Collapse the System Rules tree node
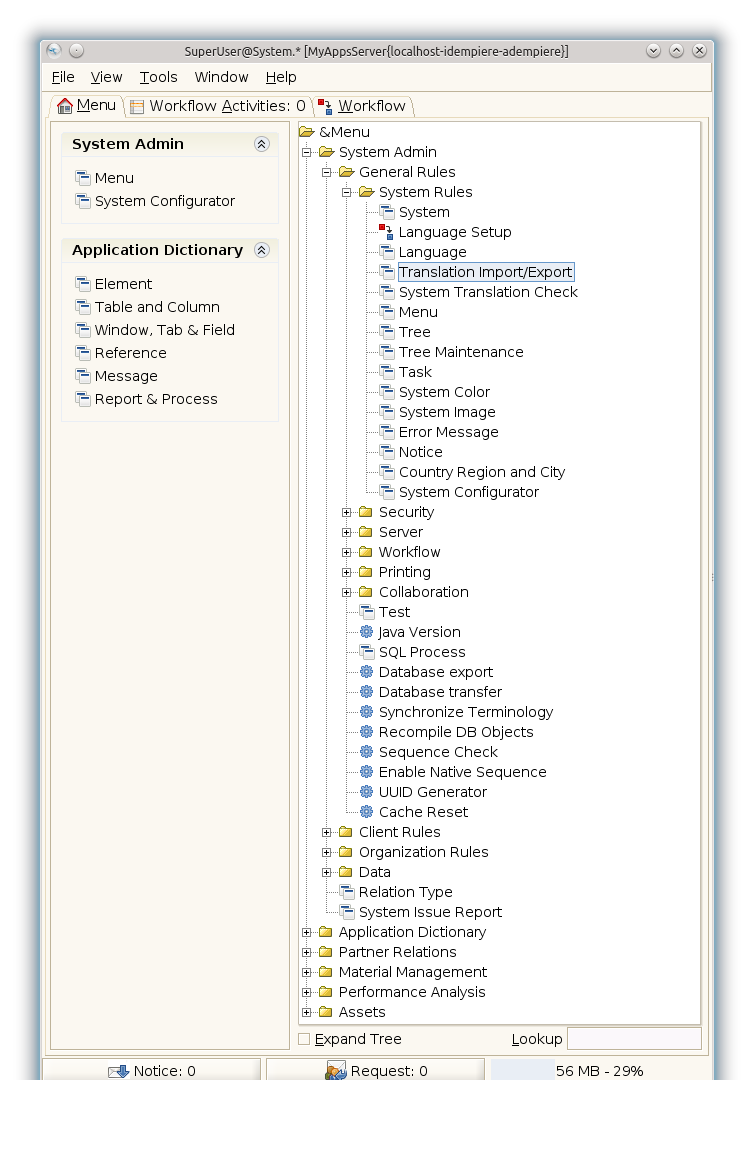Image resolution: width=754 pixels, height=1154 pixels. tap(347, 192)
